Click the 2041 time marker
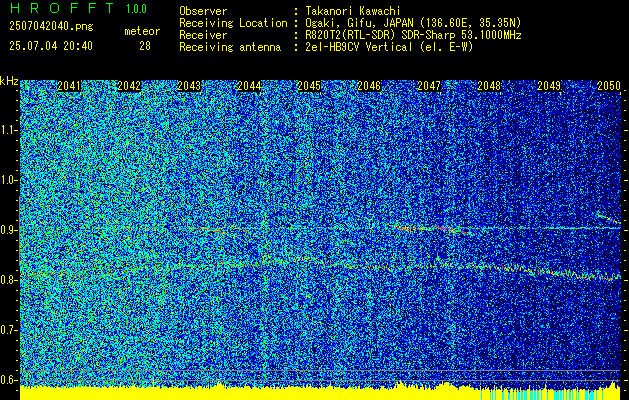Screen dimensions: 629x400 tap(69, 86)
